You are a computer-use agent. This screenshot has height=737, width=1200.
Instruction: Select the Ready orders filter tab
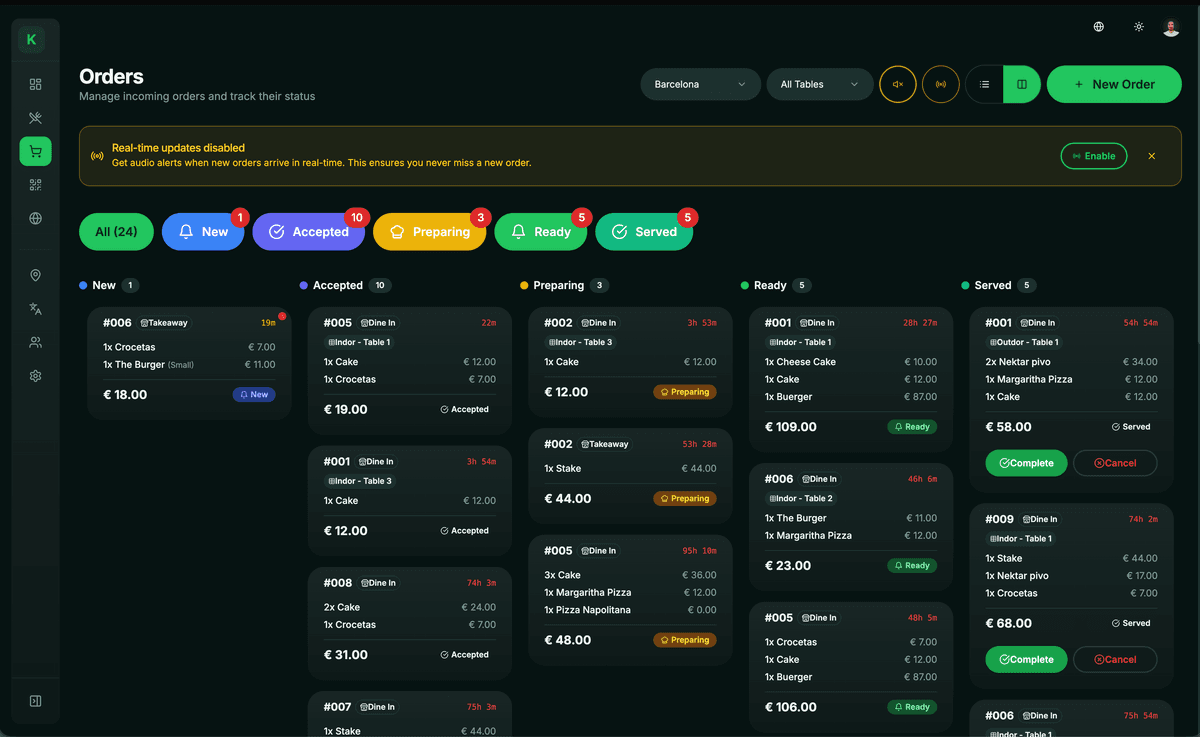[541, 231]
